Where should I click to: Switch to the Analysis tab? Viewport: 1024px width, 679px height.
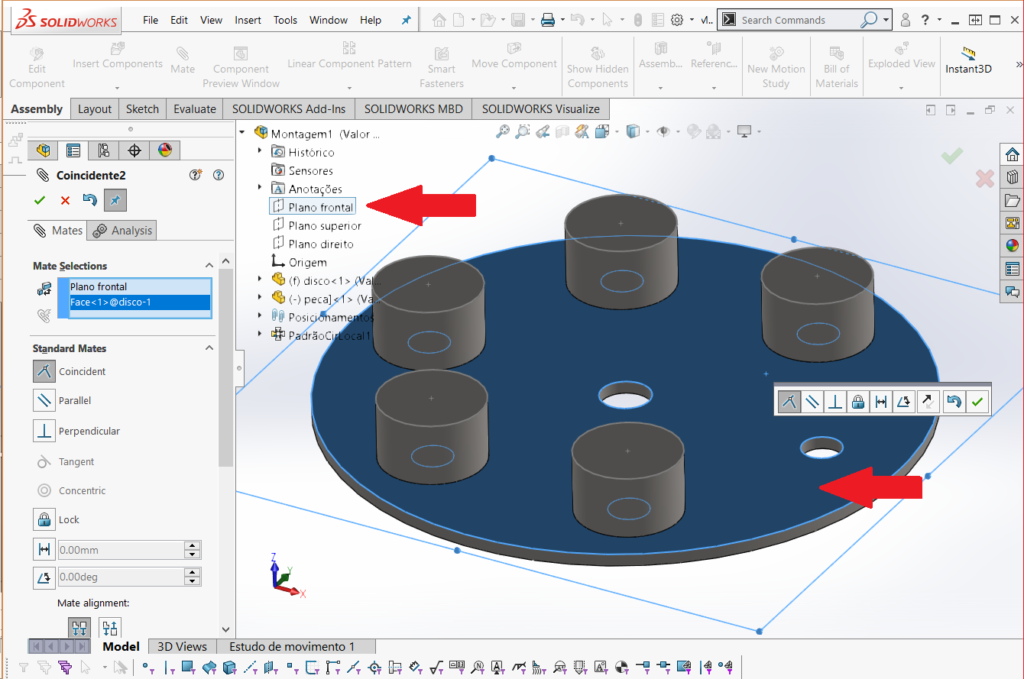pos(122,231)
